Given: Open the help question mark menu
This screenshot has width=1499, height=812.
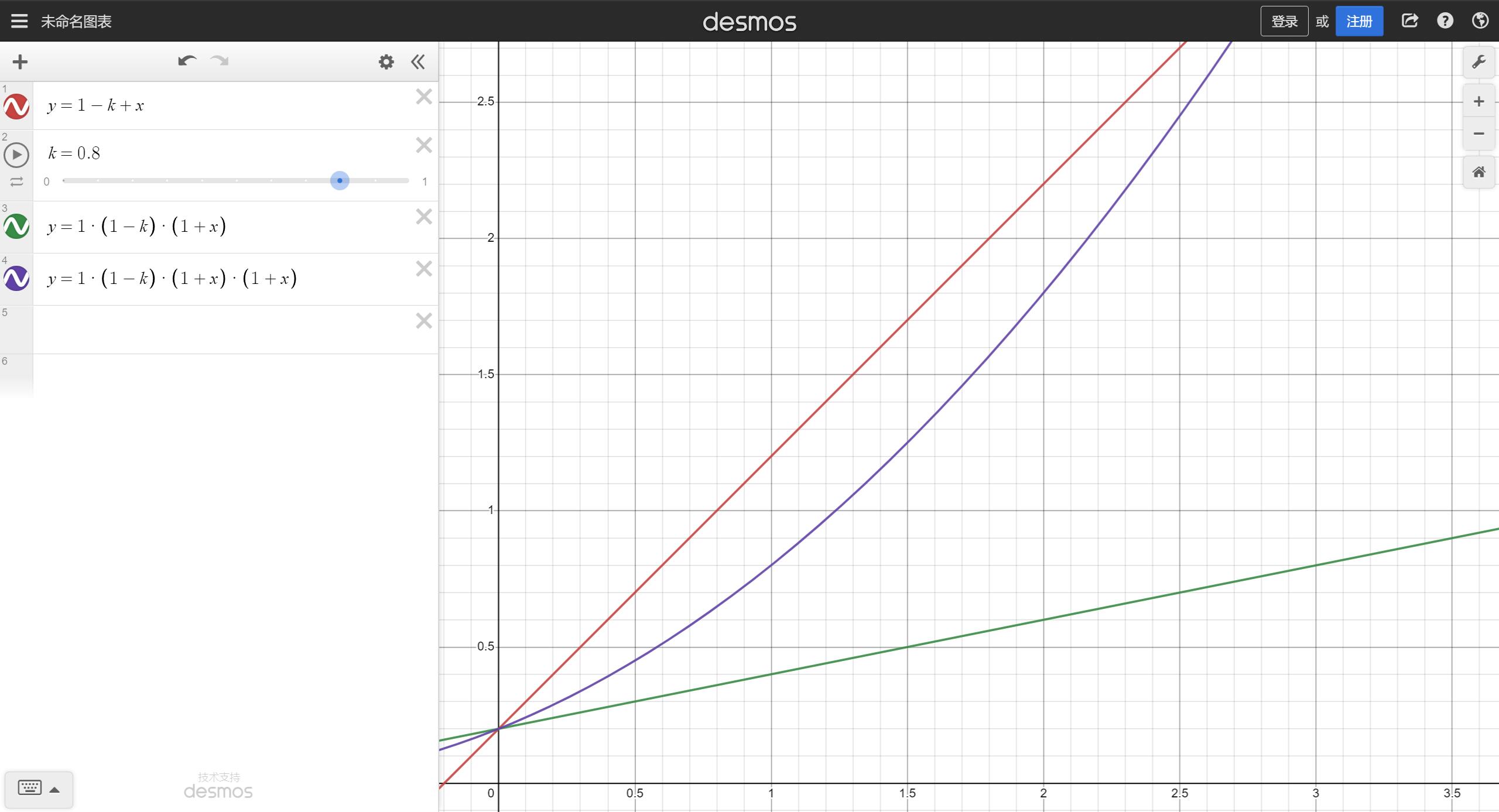Looking at the screenshot, I should pos(1445,21).
